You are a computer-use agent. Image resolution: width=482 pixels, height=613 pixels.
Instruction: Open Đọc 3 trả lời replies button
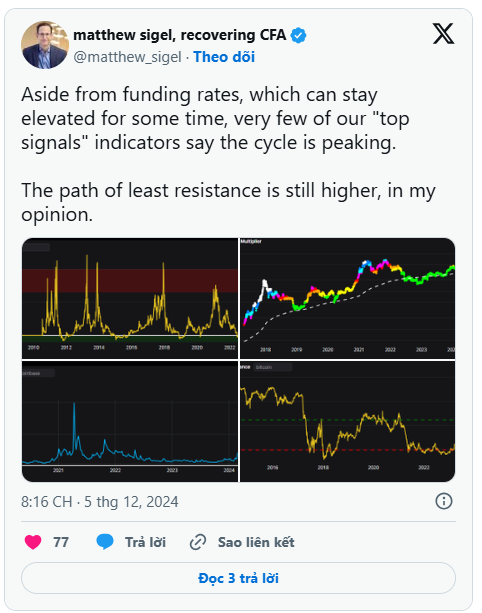[238, 578]
